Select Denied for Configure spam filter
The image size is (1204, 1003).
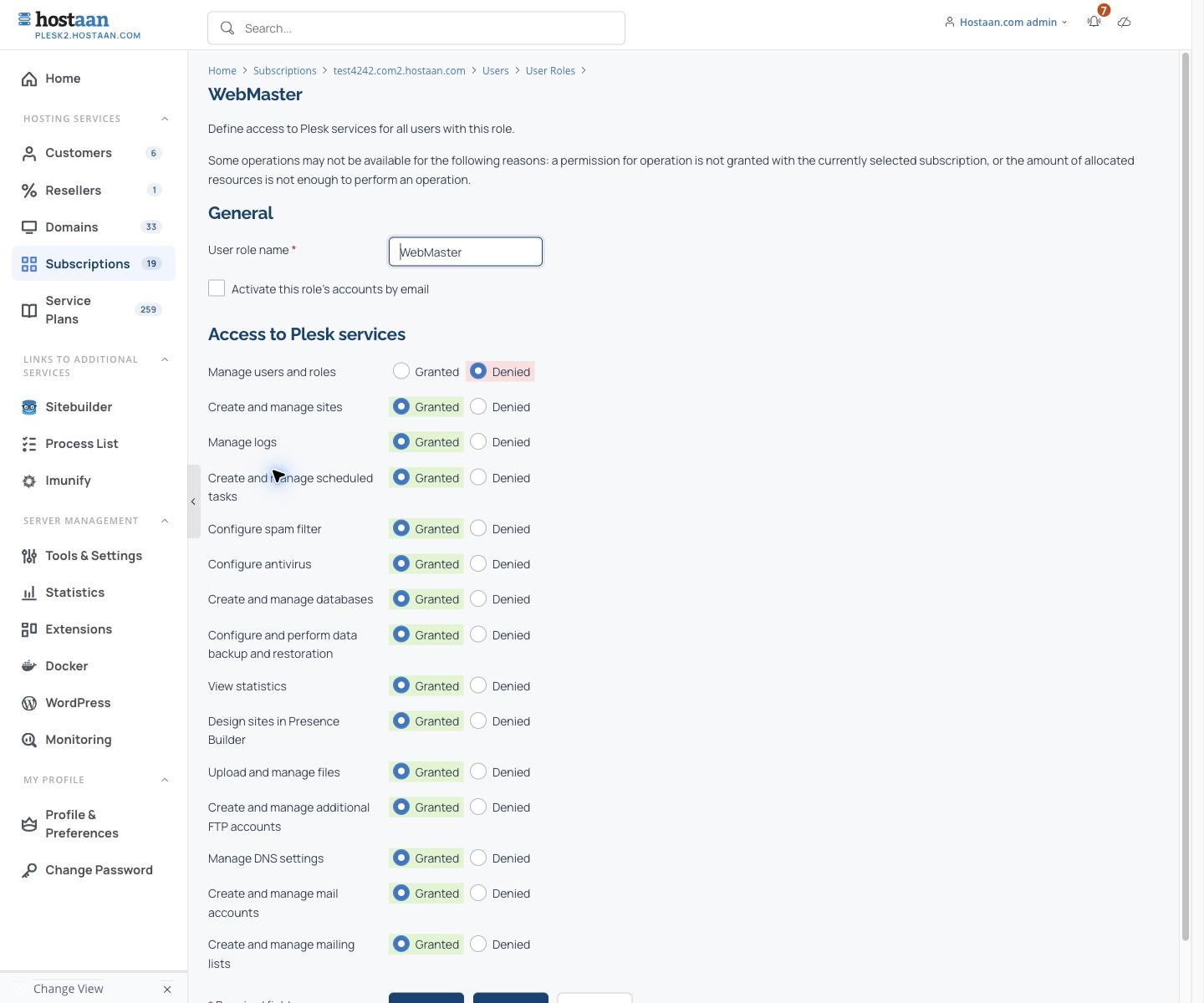tap(478, 528)
